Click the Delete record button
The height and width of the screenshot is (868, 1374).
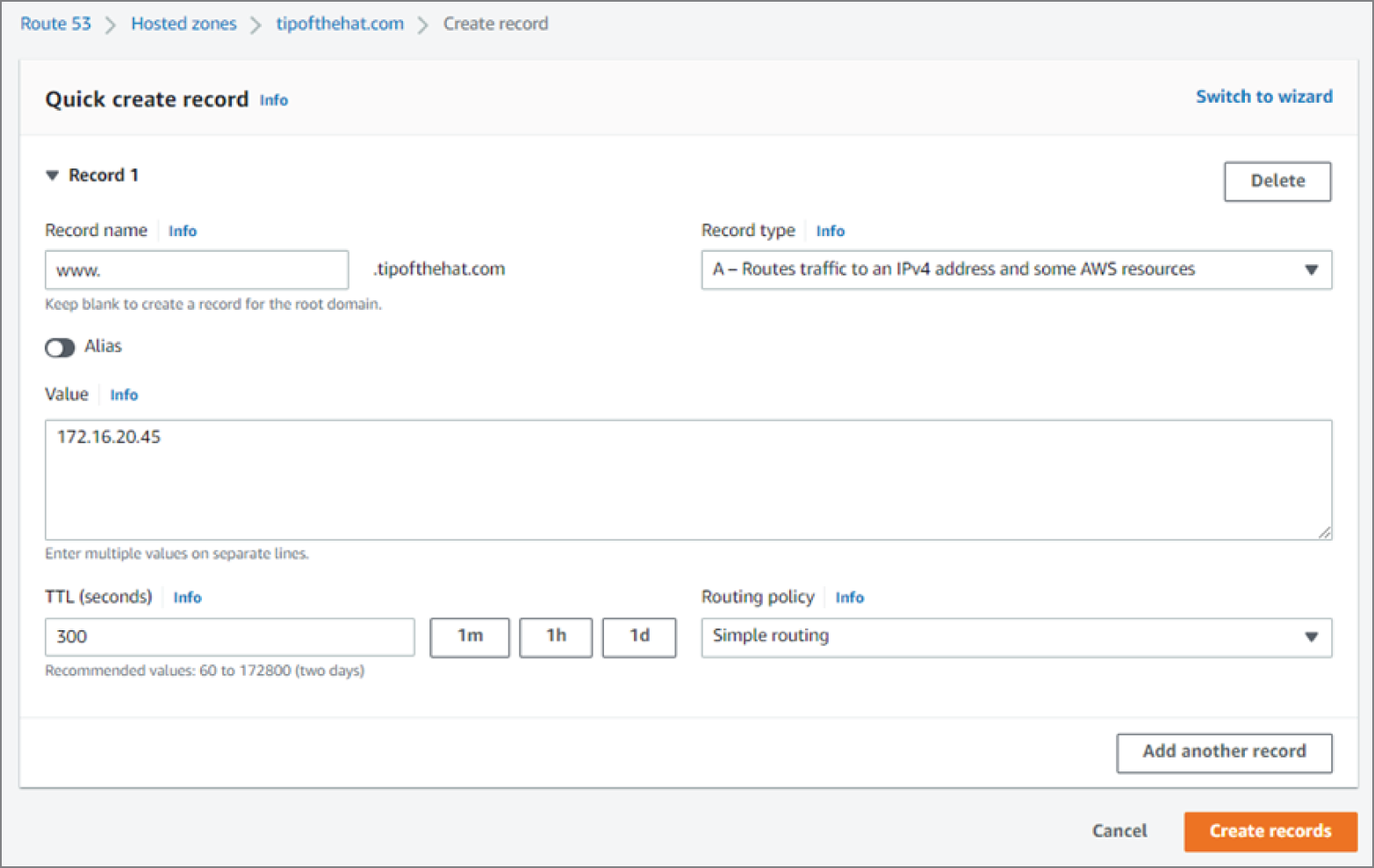coord(1277,182)
